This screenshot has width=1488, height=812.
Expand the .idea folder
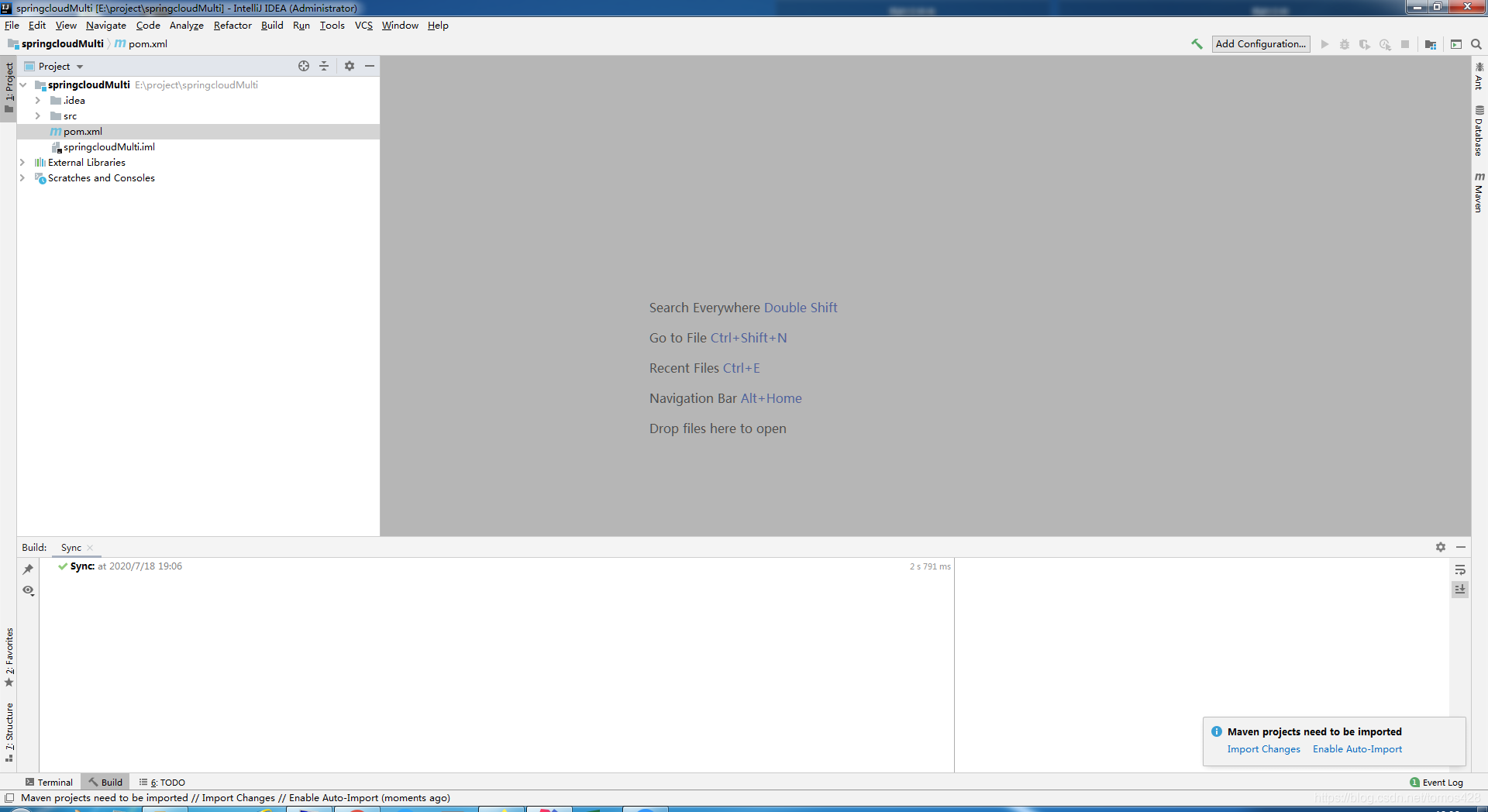pyautogui.click(x=37, y=101)
